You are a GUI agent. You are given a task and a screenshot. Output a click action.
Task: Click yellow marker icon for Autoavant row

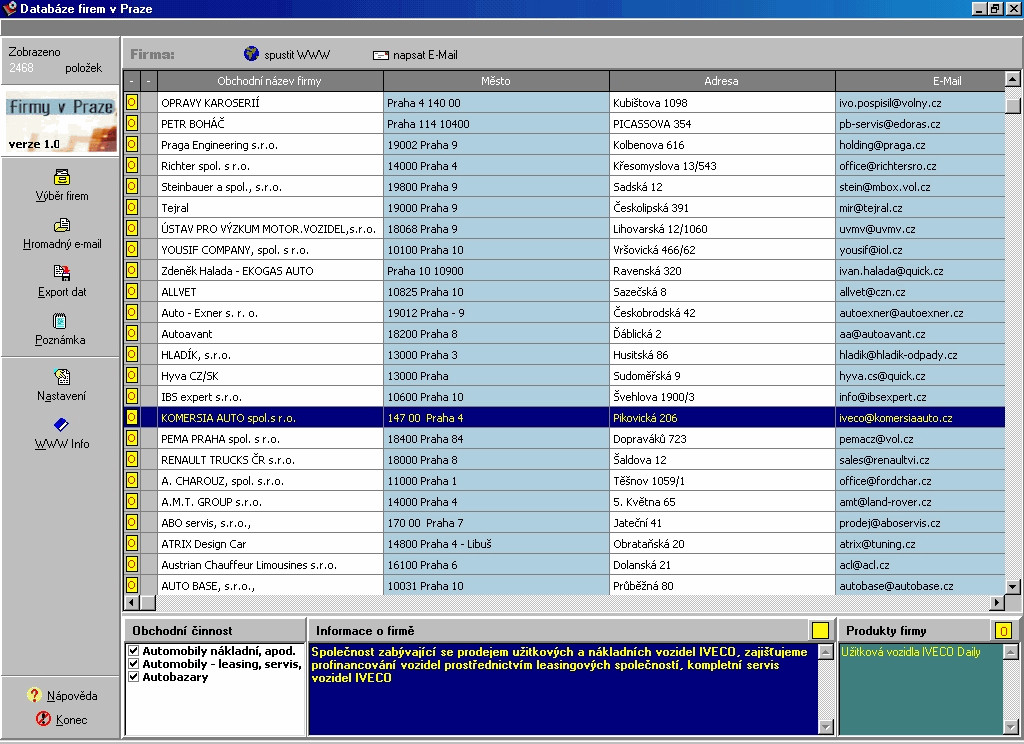tap(132, 333)
